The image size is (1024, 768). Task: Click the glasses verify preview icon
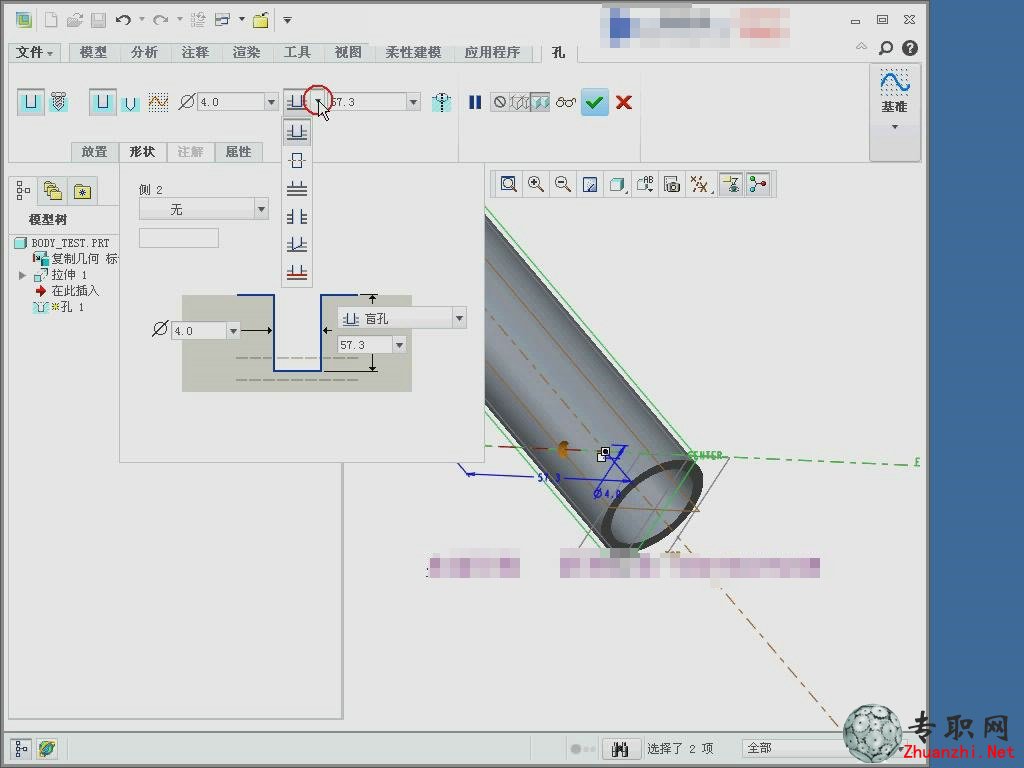coord(566,102)
